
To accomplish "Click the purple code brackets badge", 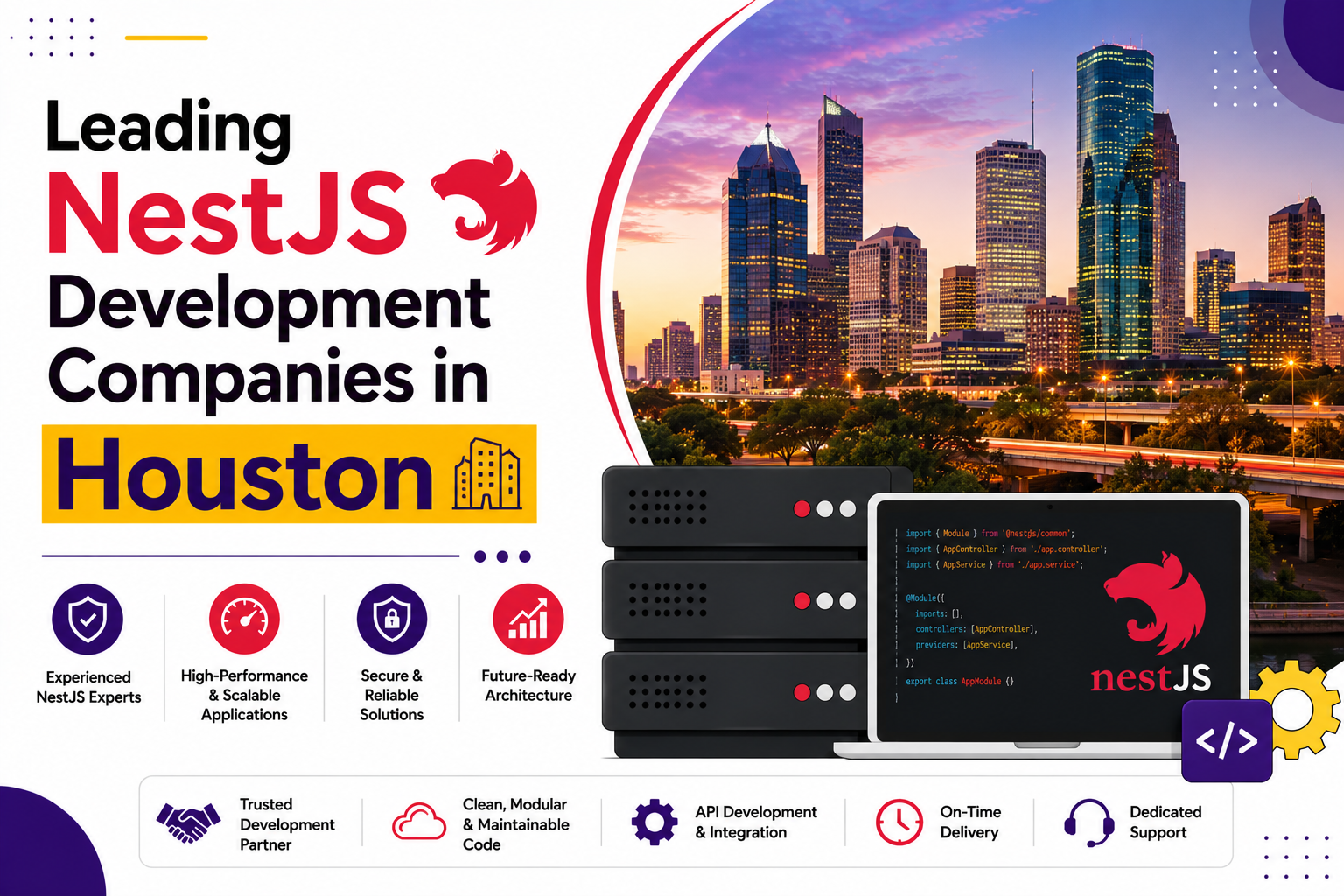I will coord(1227,740).
